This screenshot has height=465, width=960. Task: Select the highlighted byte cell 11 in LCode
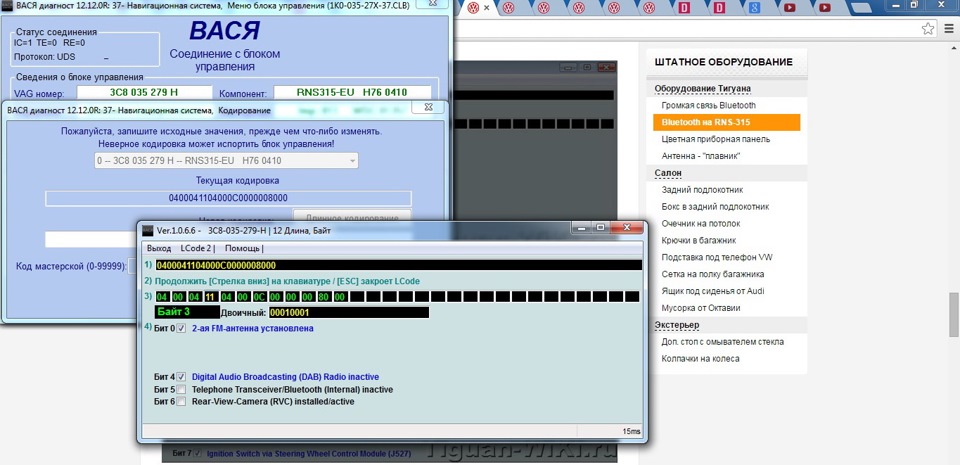[x=209, y=297]
